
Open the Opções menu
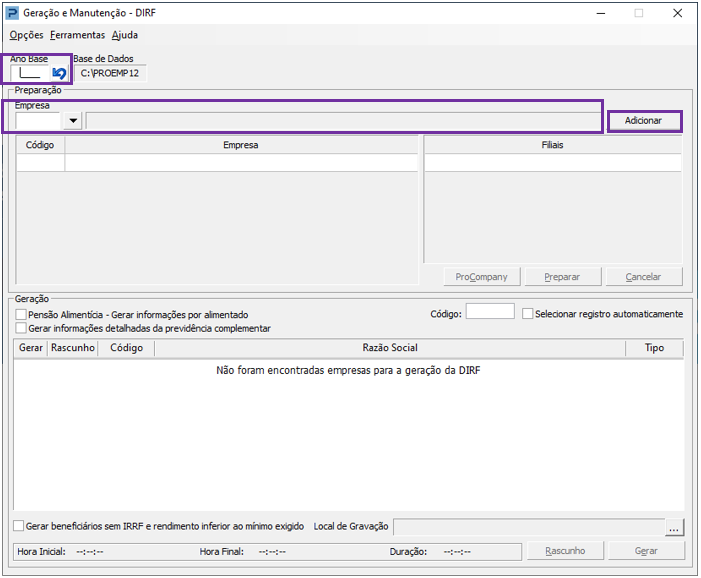click(26, 35)
